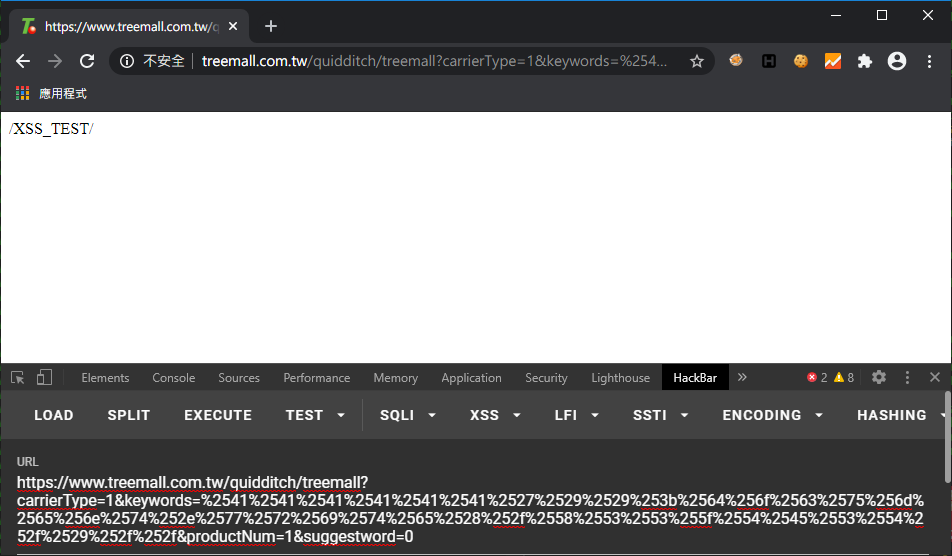
Task: Select the treemall.com.tw browser tab
Action: (129, 26)
